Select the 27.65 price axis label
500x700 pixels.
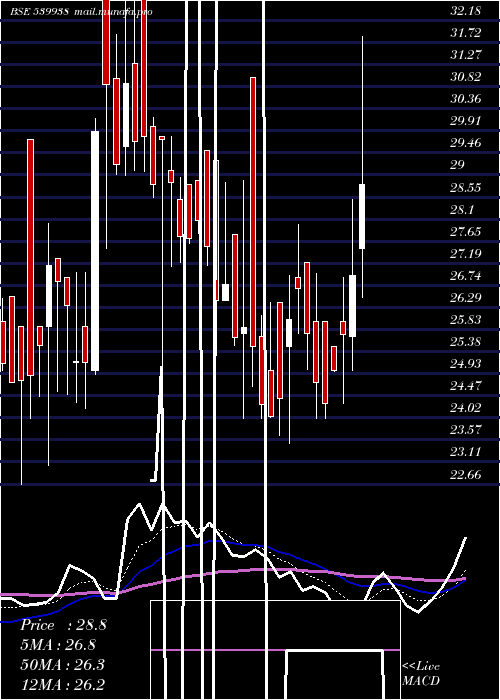coord(466,231)
